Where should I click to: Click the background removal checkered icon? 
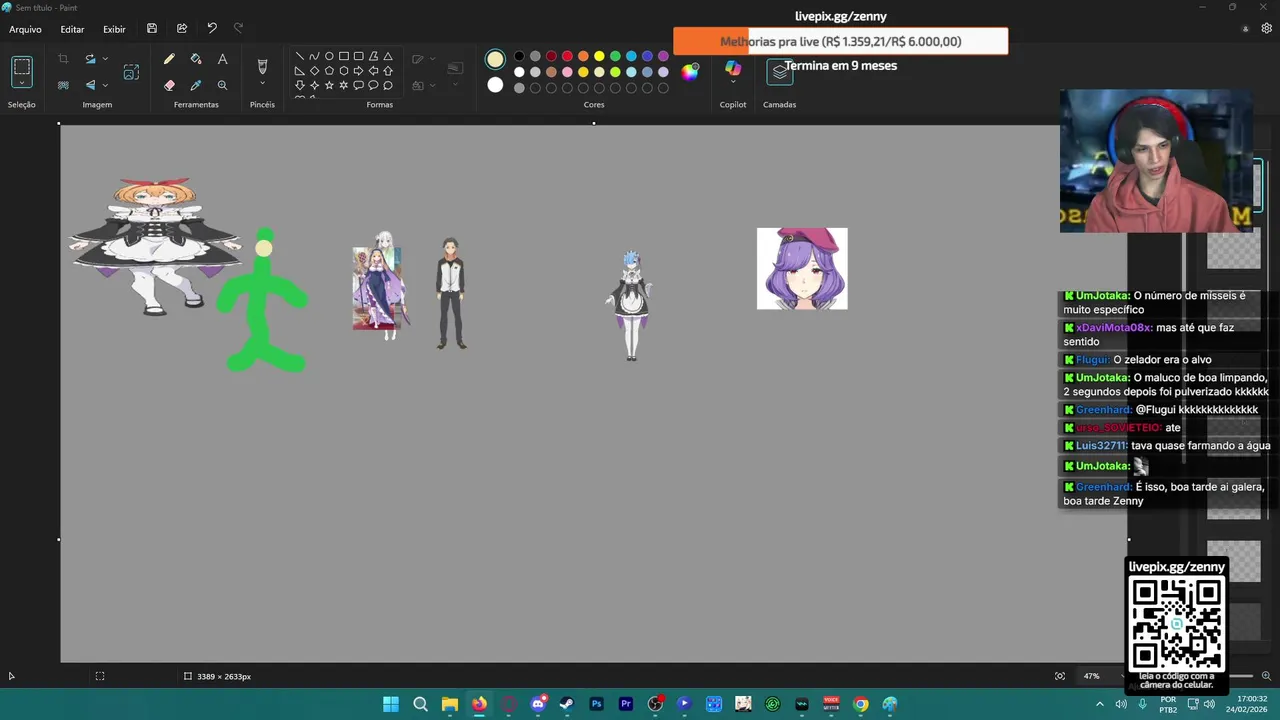(x=63, y=85)
